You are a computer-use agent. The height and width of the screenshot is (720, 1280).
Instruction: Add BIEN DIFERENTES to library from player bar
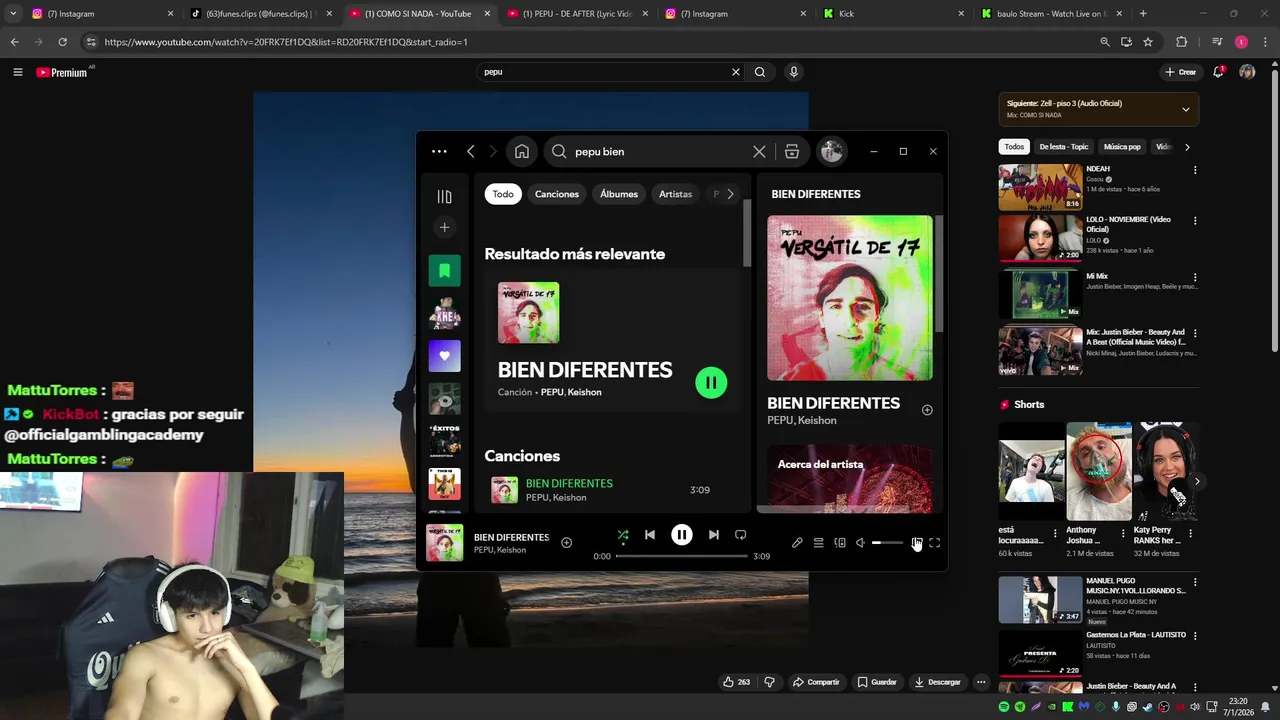(x=566, y=543)
